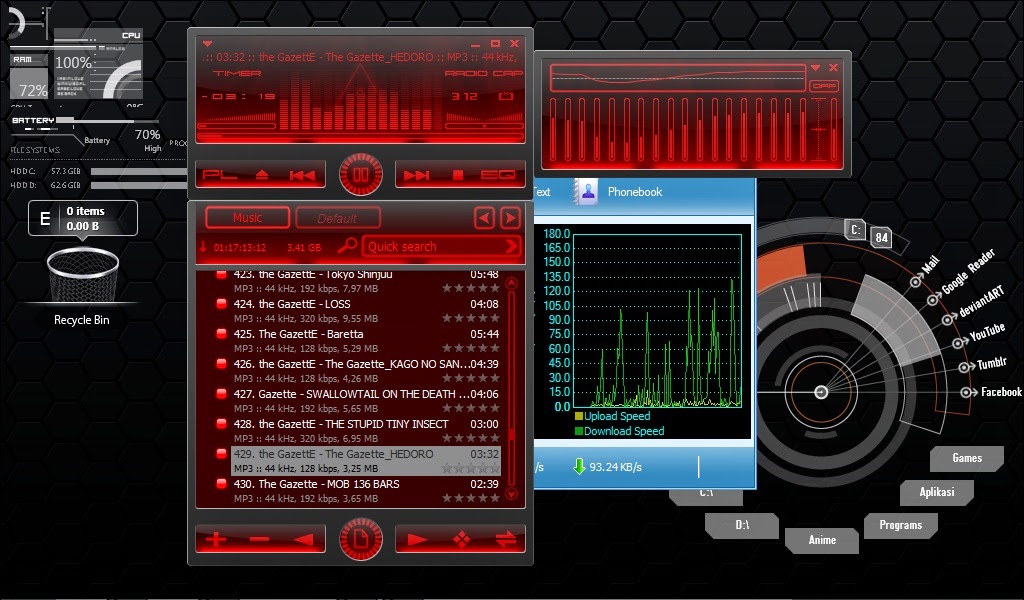Image resolution: width=1024 pixels, height=600 pixels.
Task: Click the eject/open file icon
Action: (262, 175)
